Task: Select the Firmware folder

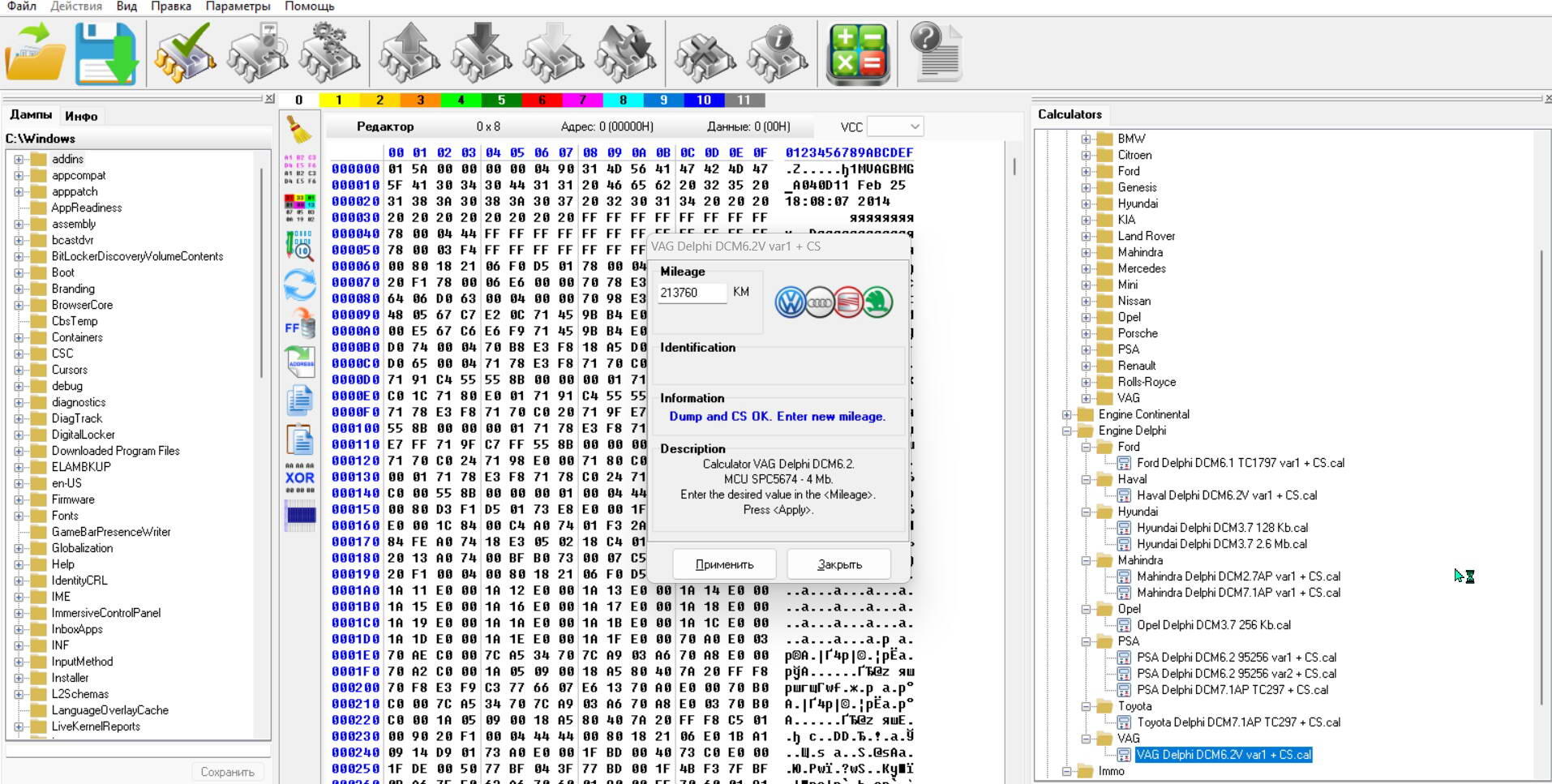Action: pyautogui.click(x=73, y=499)
